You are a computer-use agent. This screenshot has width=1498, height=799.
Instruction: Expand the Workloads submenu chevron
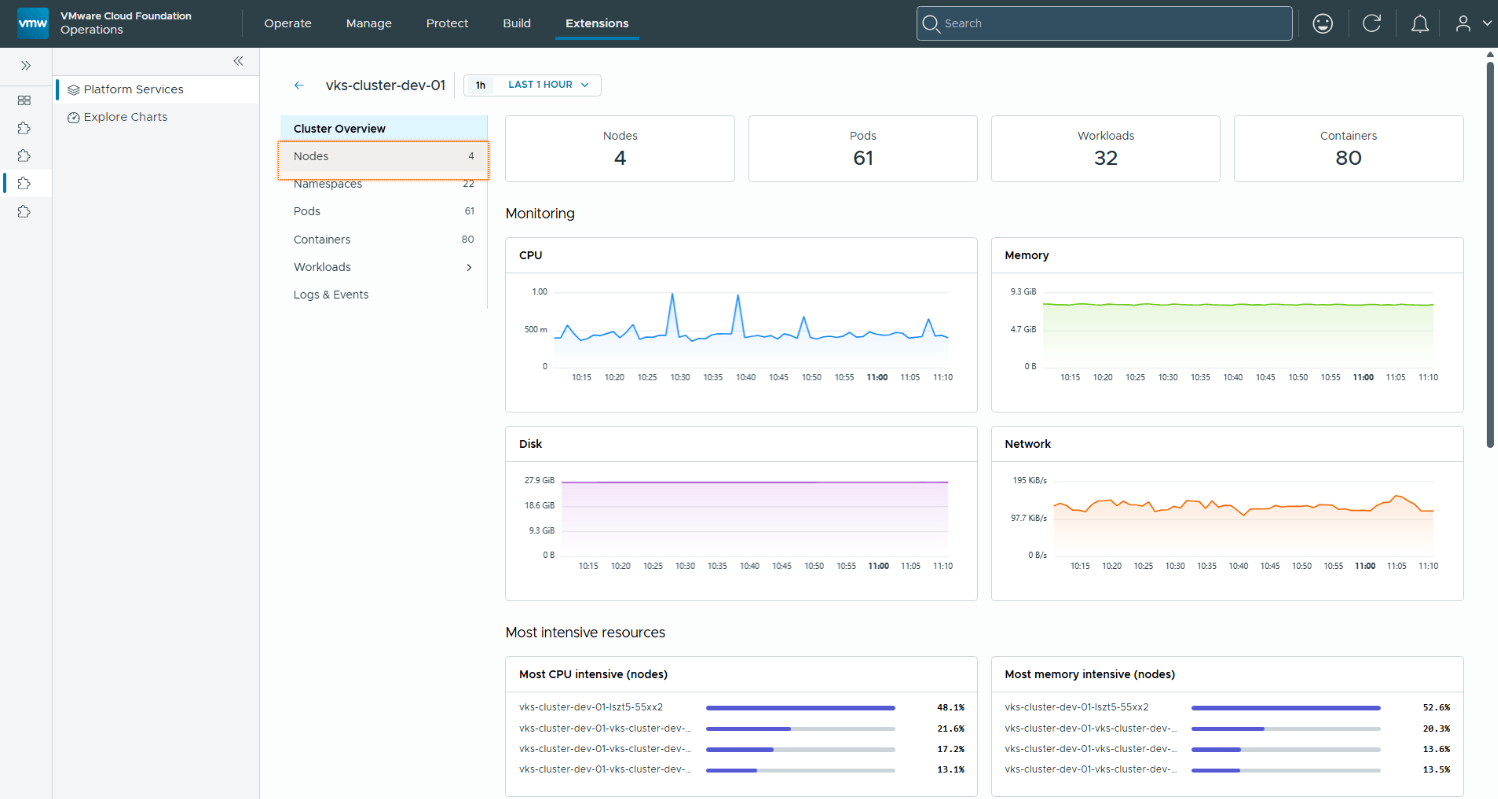[x=469, y=267]
